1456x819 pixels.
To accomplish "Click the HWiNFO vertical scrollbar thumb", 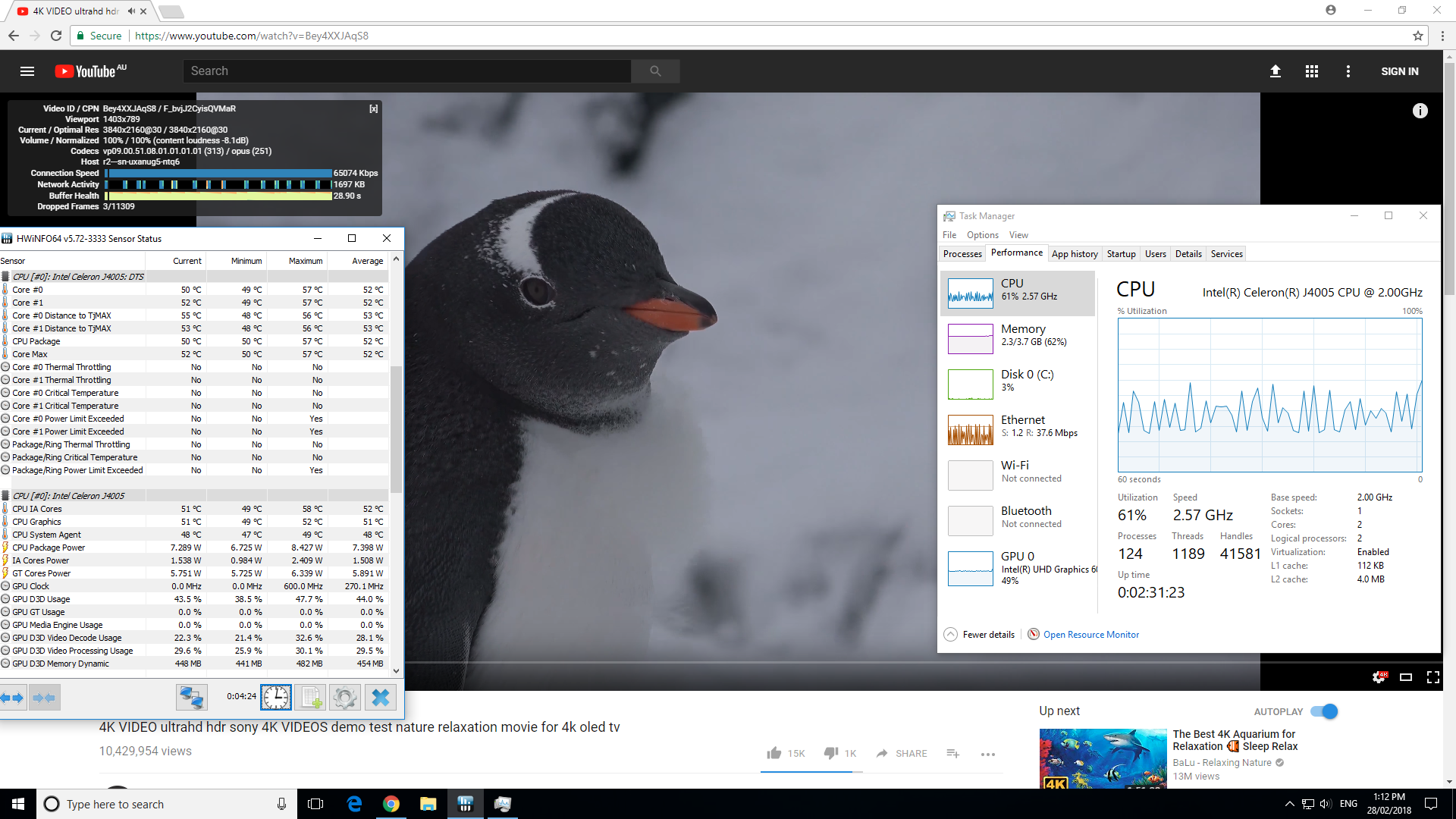I will click(396, 429).
